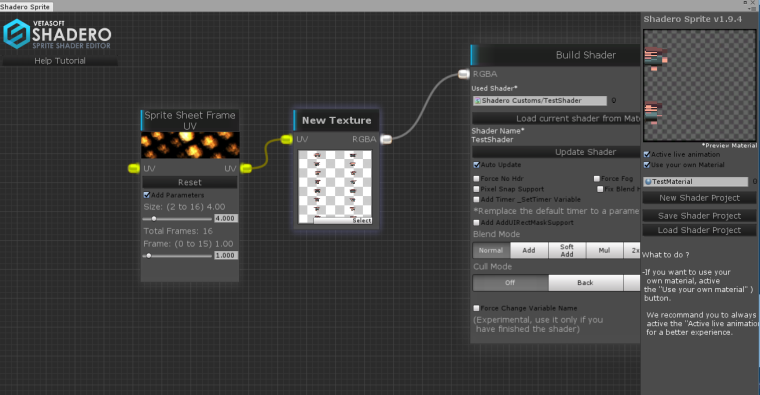Click Load Shader Project
The width and height of the screenshot is (760, 395).
[699, 230]
